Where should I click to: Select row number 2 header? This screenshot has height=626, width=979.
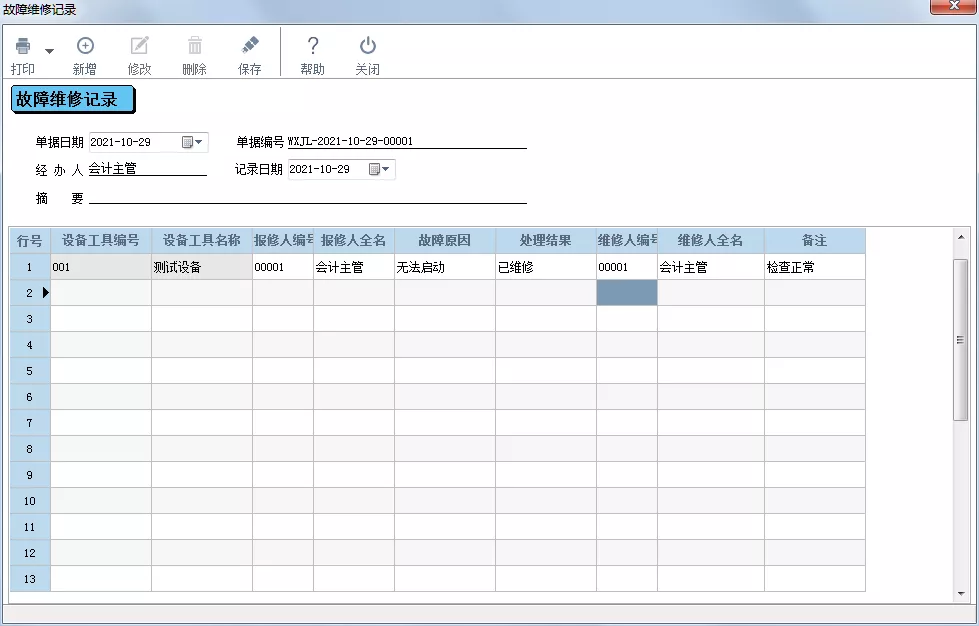click(30, 293)
